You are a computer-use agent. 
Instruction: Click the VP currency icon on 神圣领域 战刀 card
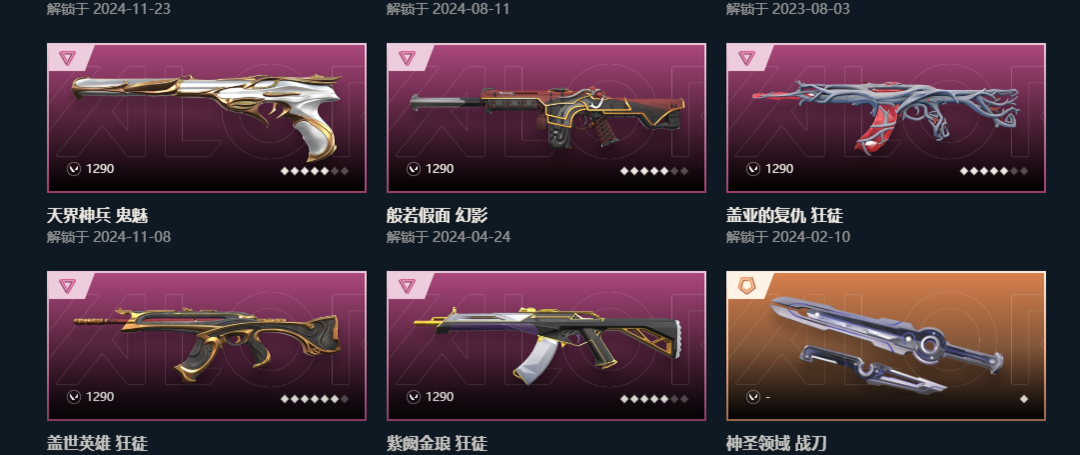753,397
